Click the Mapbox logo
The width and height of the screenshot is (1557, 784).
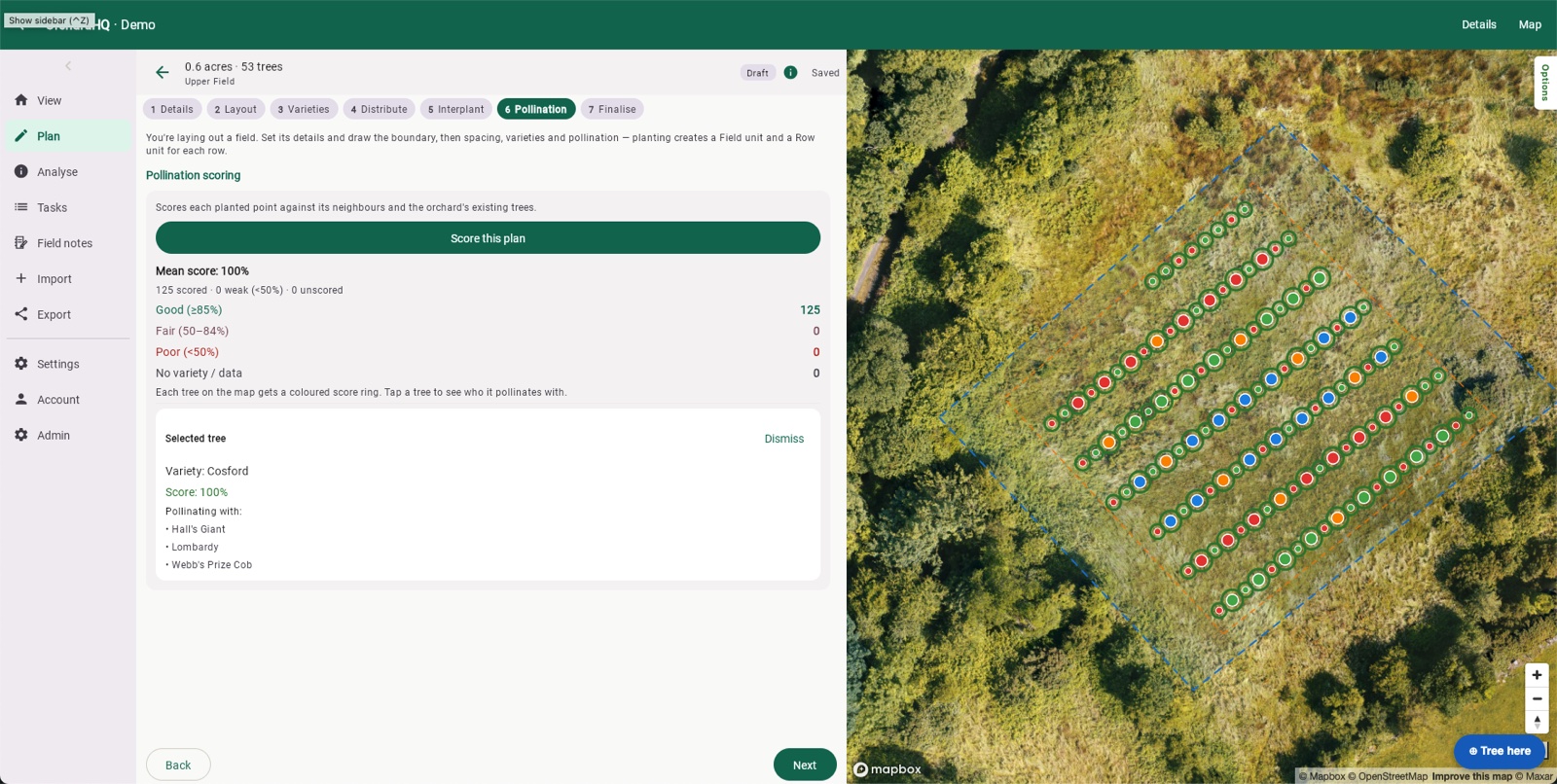point(887,769)
